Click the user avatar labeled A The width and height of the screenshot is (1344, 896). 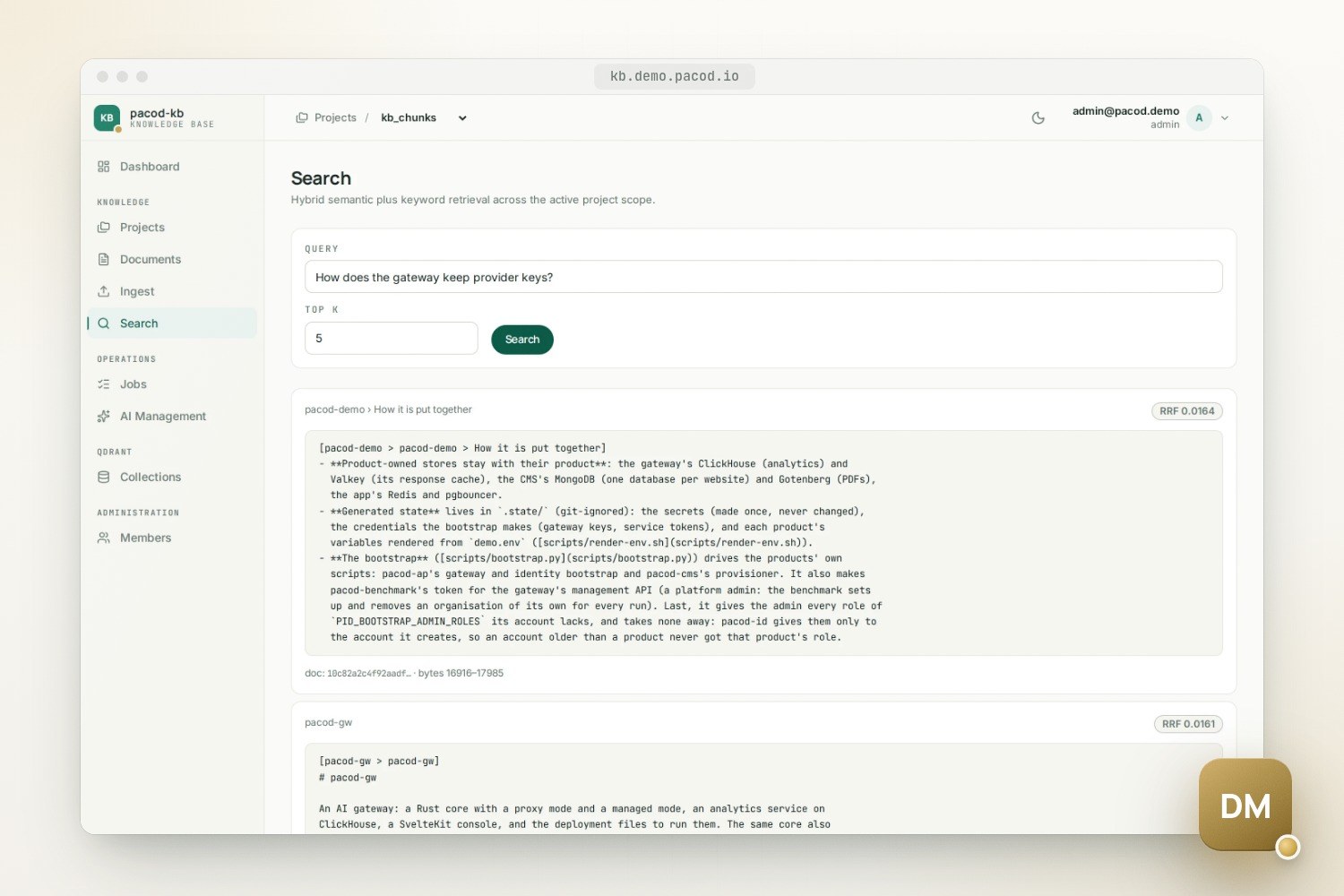pyautogui.click(x=1199, y=117)
